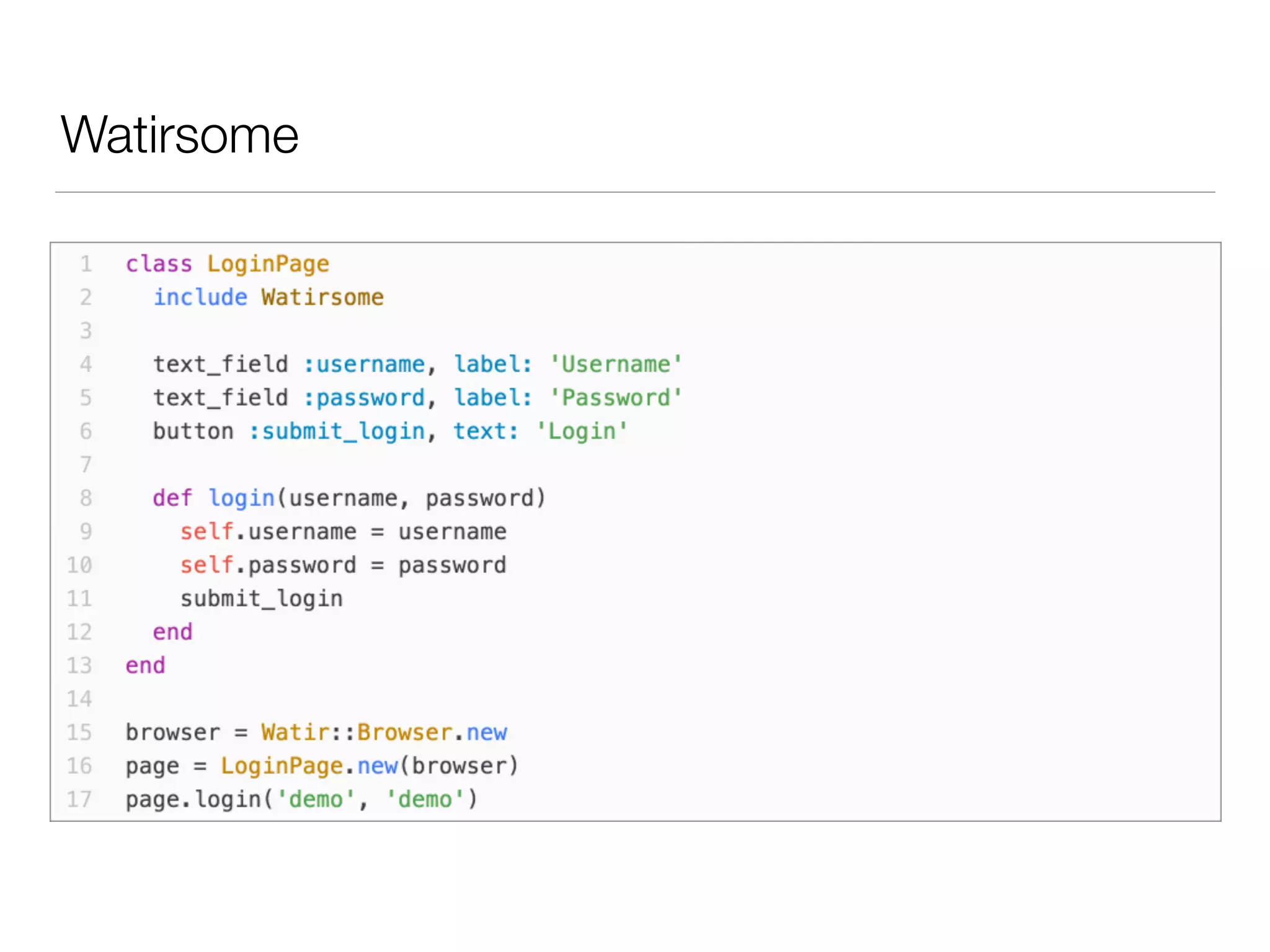
Task: Click the 'Username' string literal
Action: tap(616, 364)
